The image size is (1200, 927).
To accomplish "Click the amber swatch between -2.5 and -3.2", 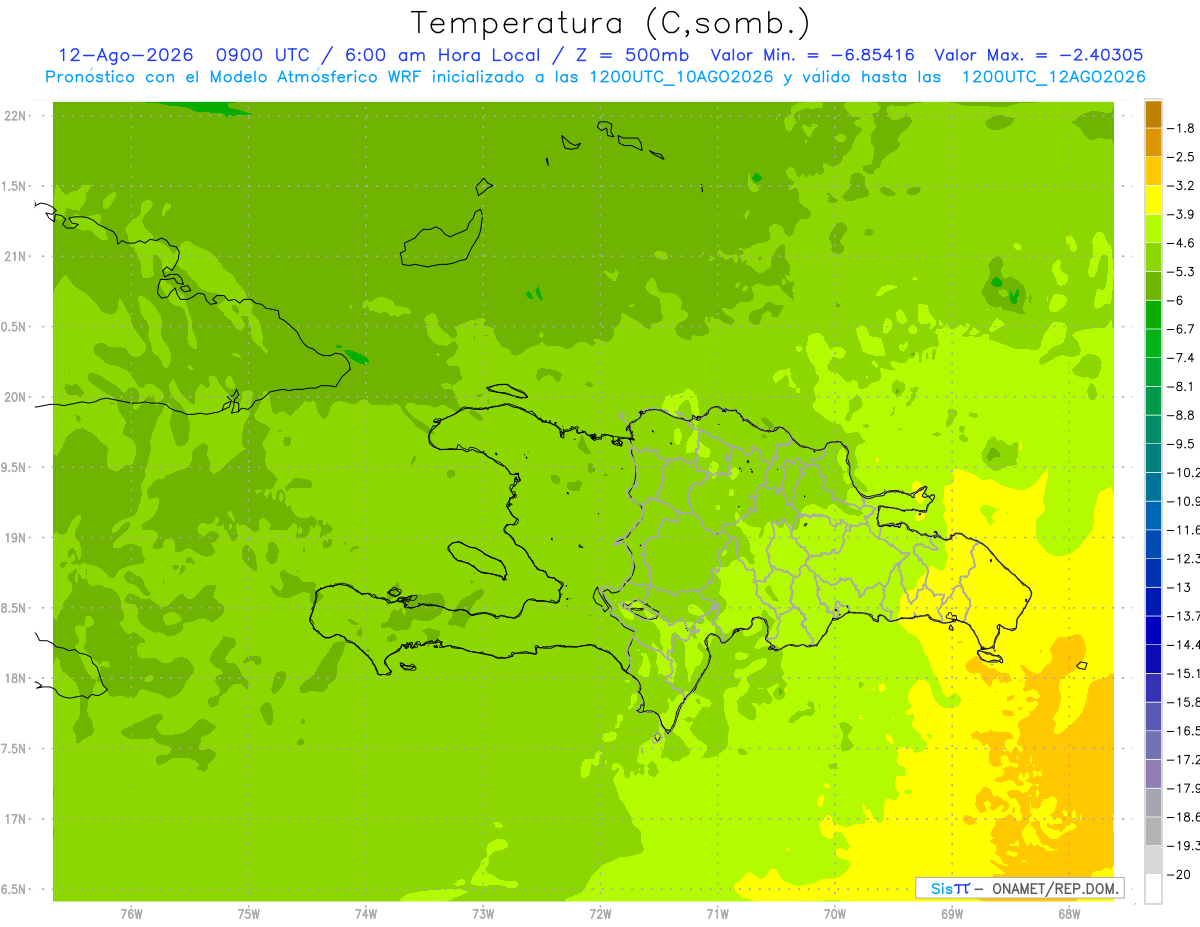I will coord(1153,171).
